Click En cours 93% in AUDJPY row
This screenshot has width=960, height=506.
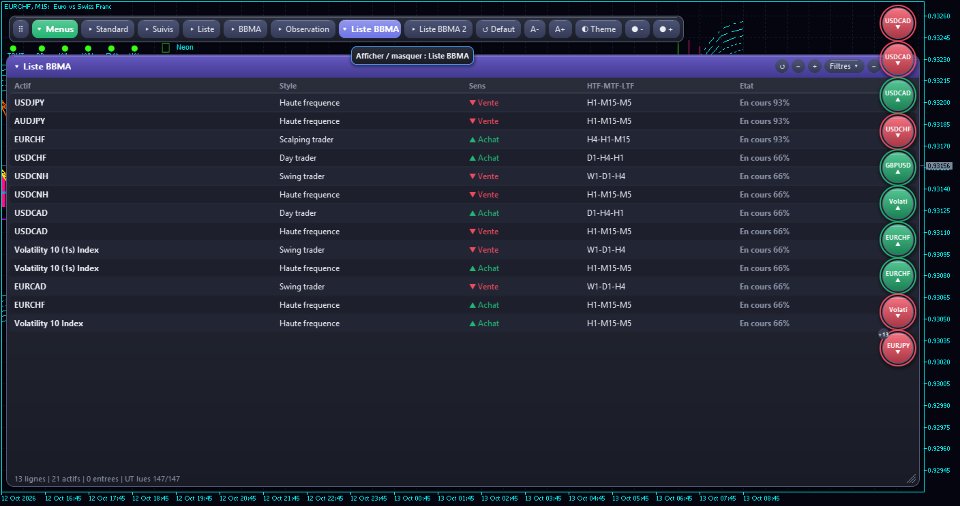(x=764, y=121)
